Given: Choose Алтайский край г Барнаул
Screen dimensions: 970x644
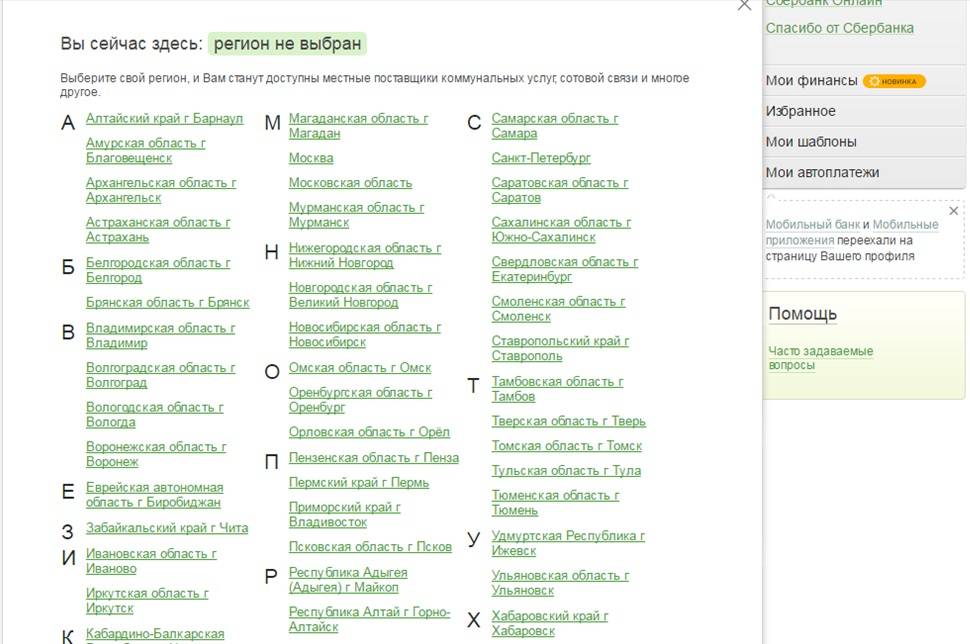Looking at the screenshot, I should [x=164, y=118].
